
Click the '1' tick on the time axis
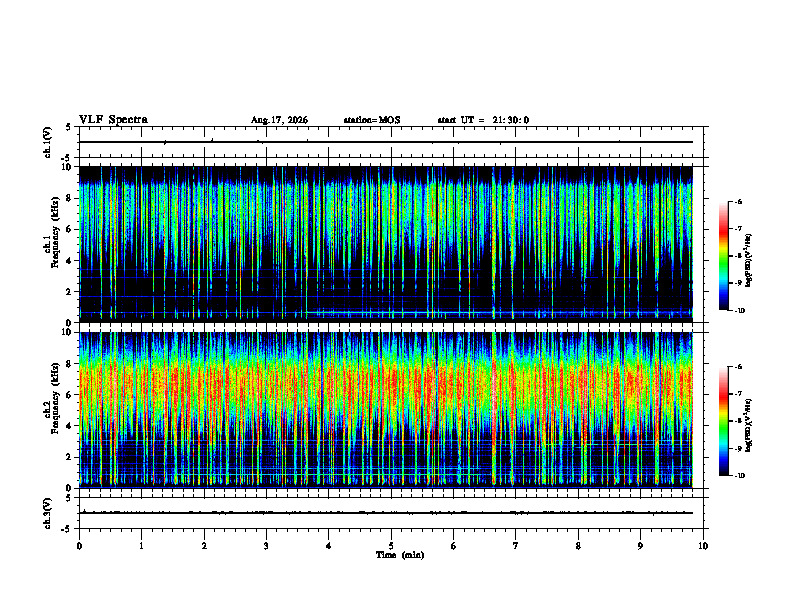141,546
